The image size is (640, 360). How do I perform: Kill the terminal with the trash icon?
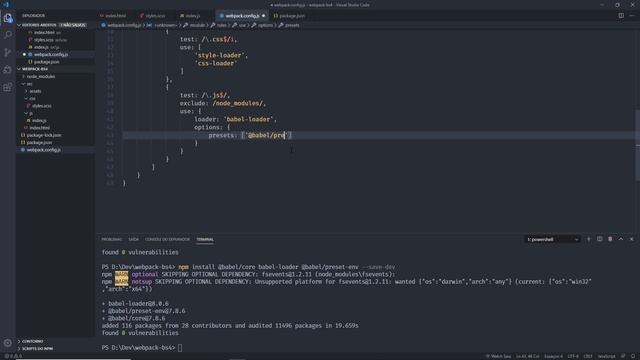point(610,239)
